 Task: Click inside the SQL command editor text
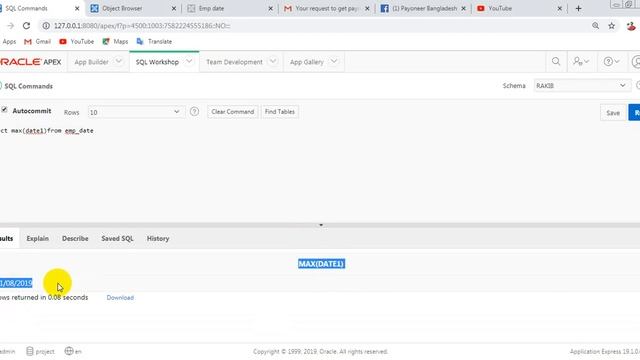[47, 131]
